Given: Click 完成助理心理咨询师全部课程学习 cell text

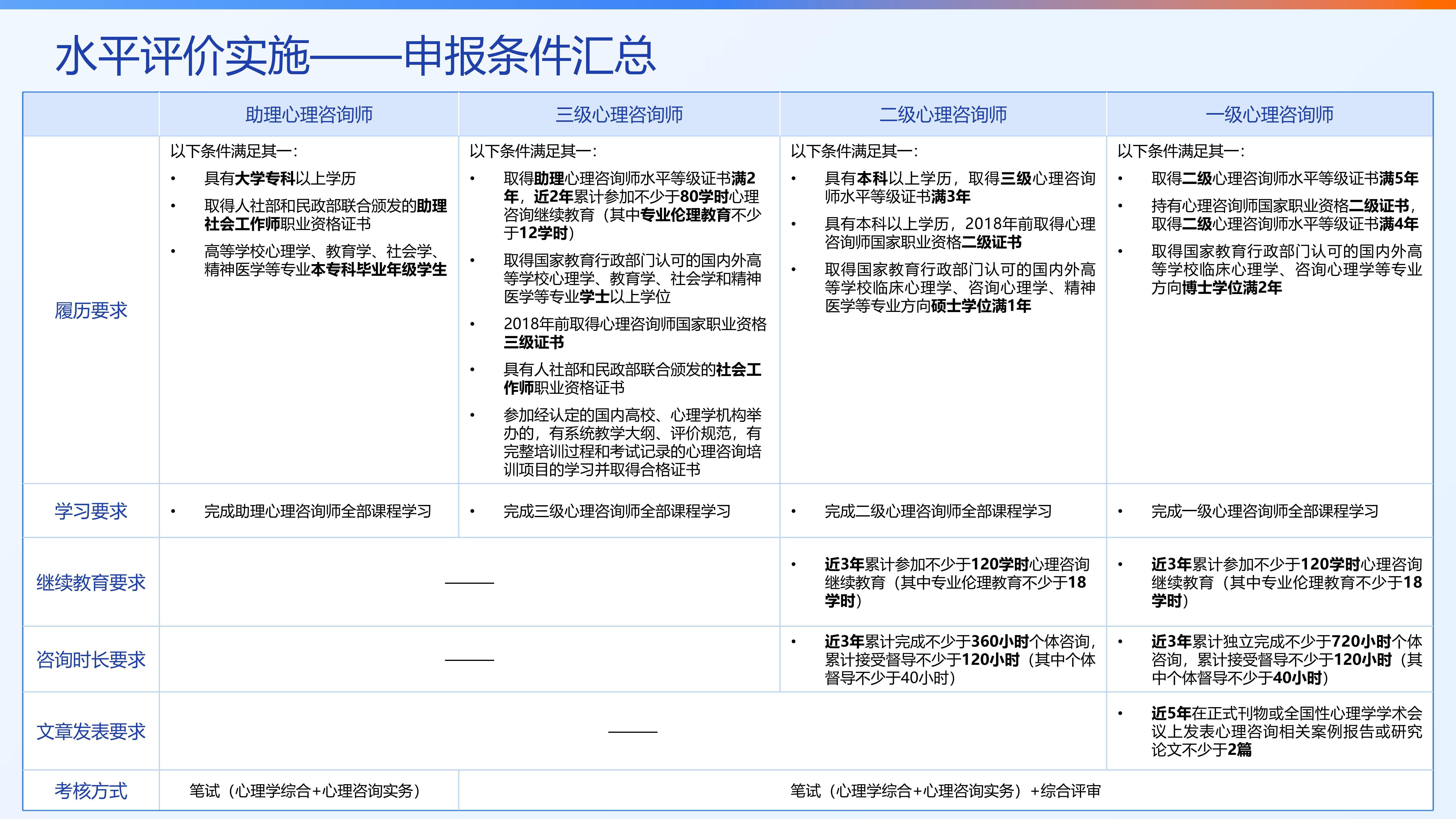Looking at the screenshot, I should pos(317,511).
